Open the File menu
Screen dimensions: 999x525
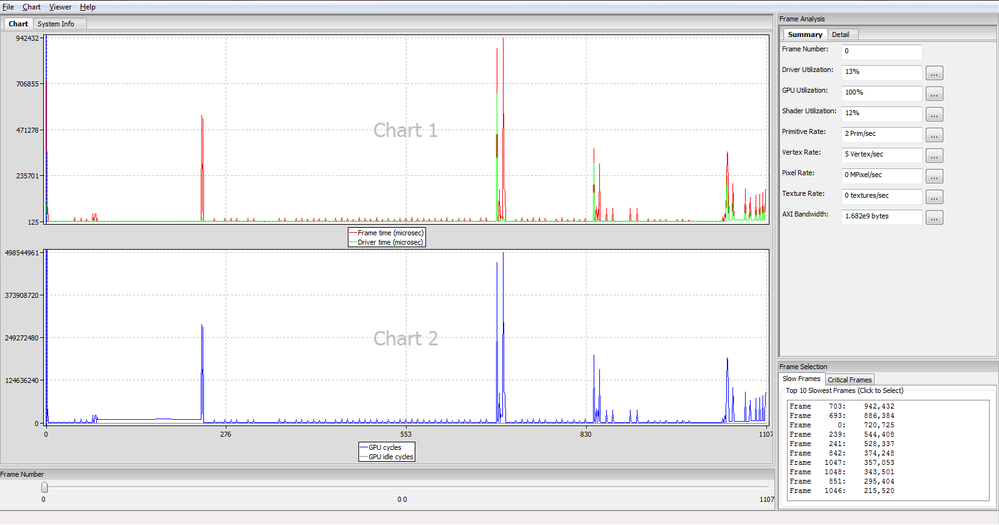click(x=8, y=7)
